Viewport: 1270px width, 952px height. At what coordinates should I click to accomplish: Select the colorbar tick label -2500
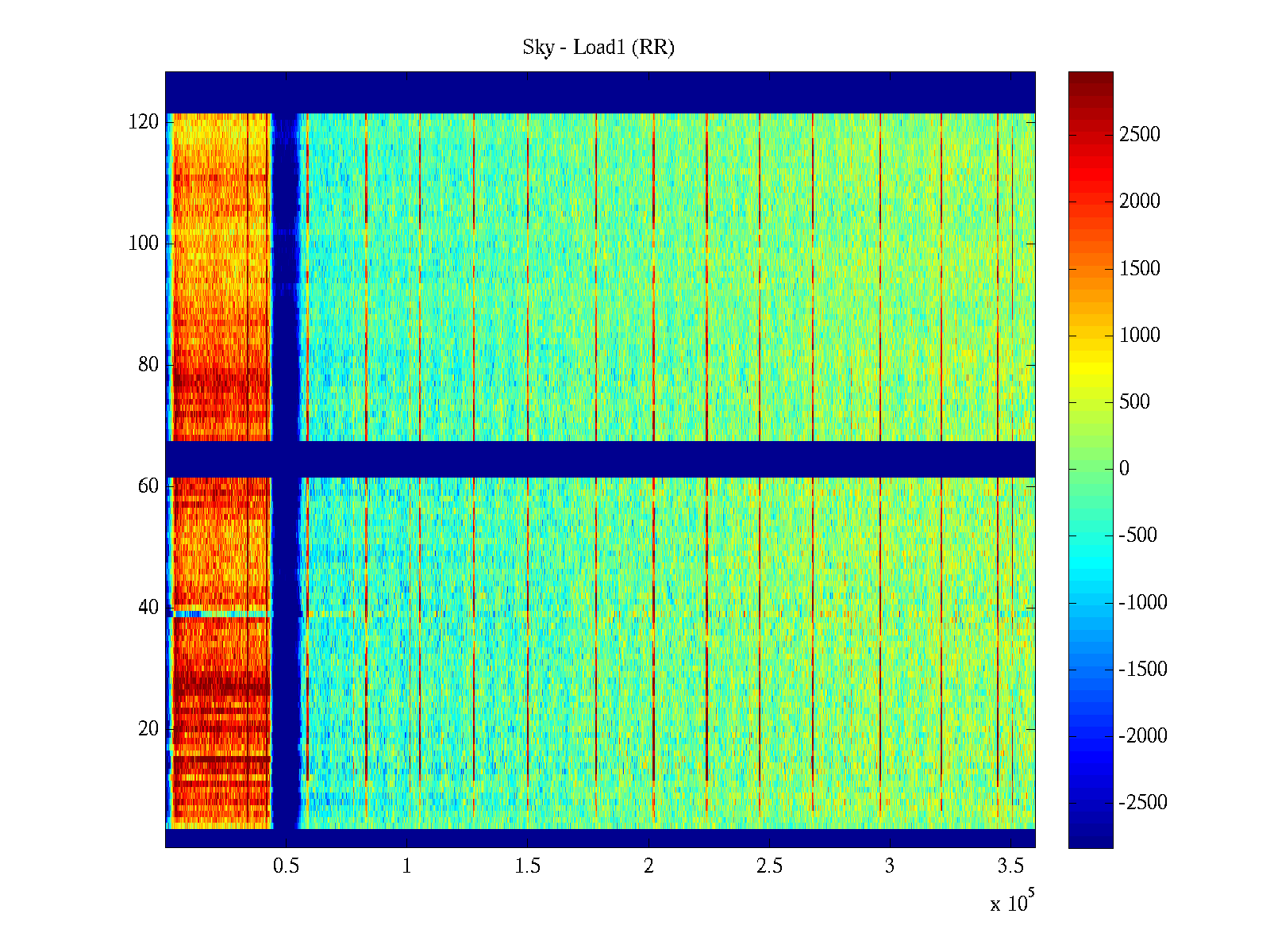click(1142, 803)
